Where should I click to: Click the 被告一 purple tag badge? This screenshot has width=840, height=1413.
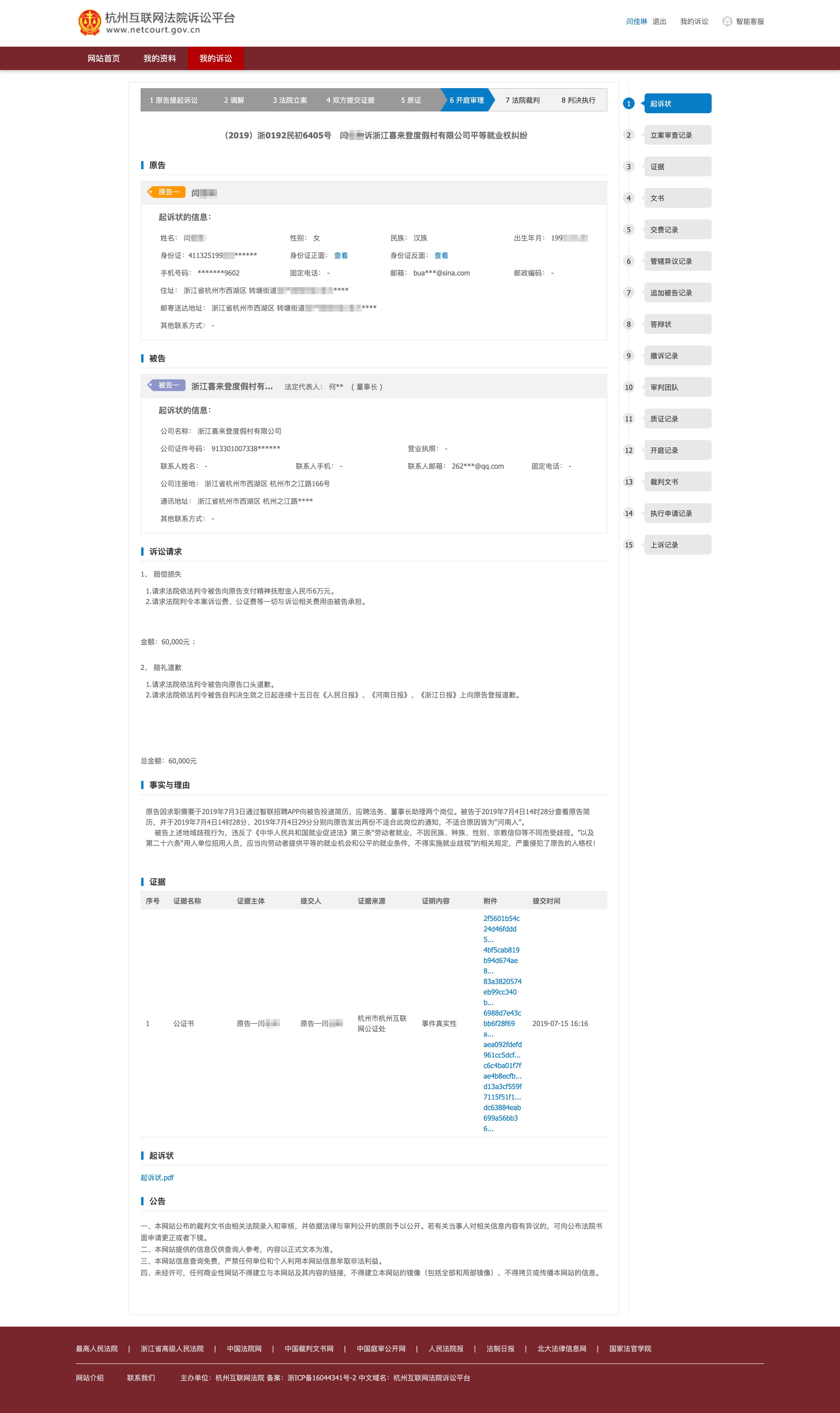point(167,385)
